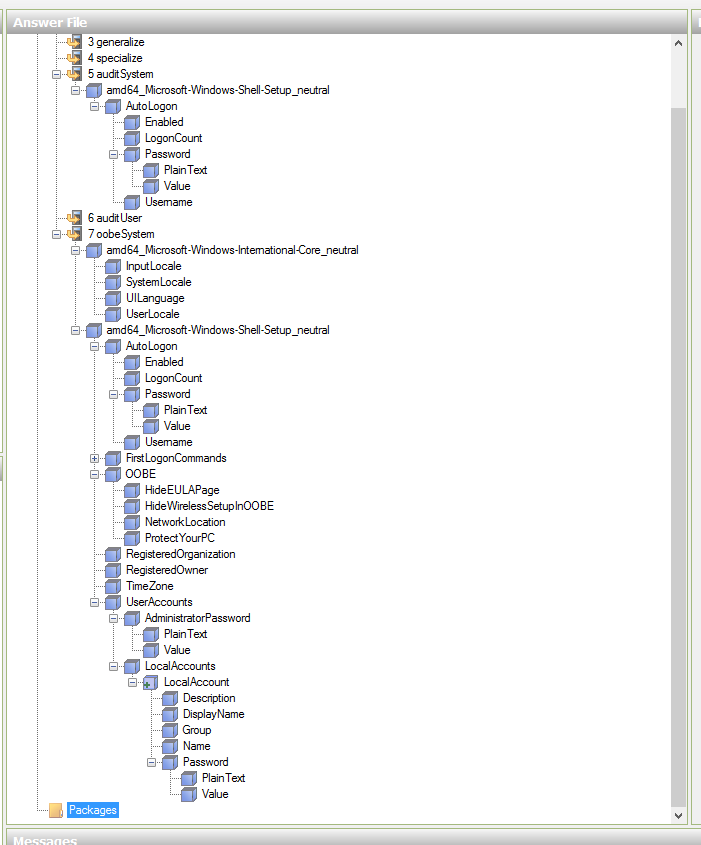
Task: Select Shell-Setup_neutral label under 5 auditSystem
Action: click(x=218, y=90)
